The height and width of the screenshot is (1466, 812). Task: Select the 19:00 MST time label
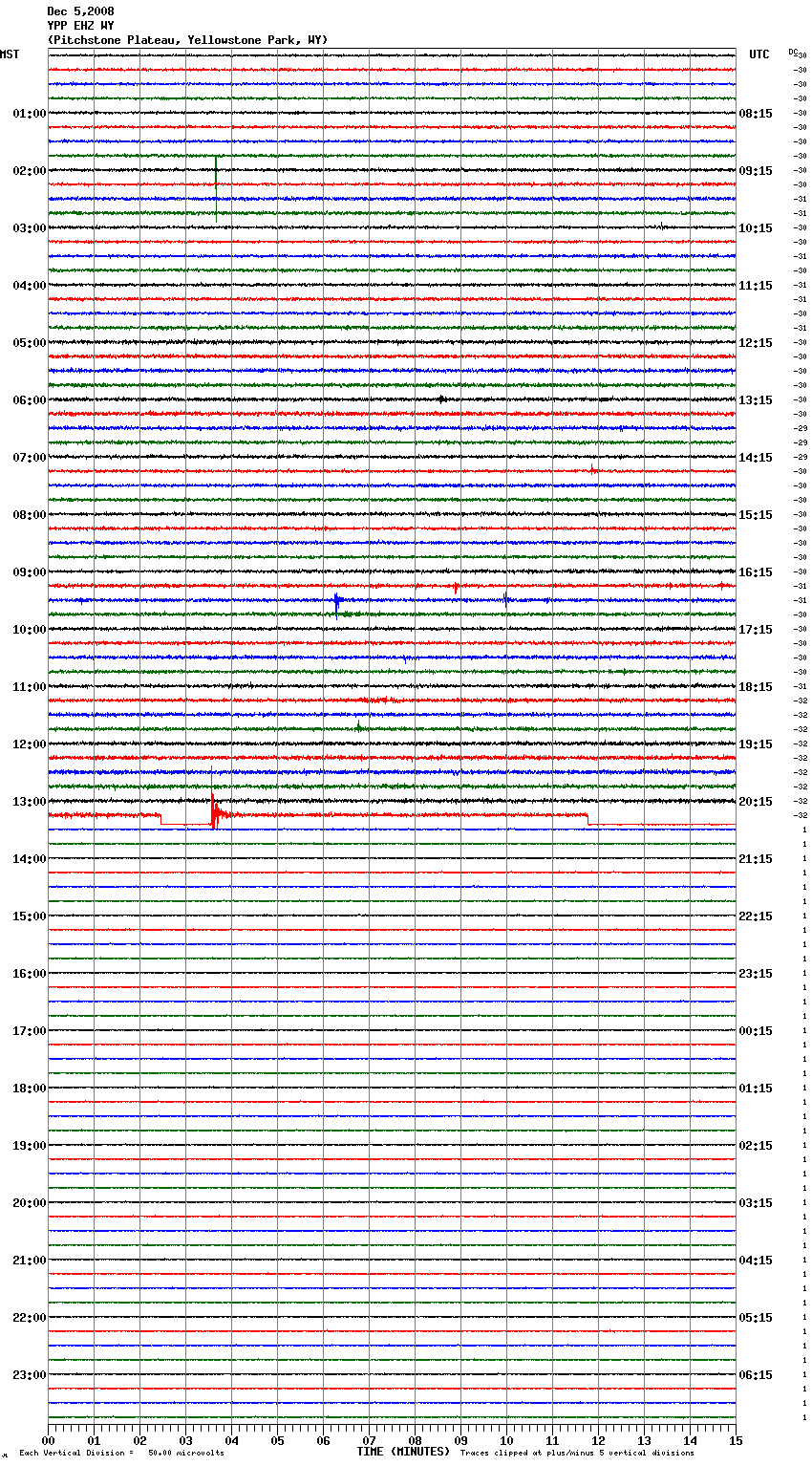tap(30, 1146)
